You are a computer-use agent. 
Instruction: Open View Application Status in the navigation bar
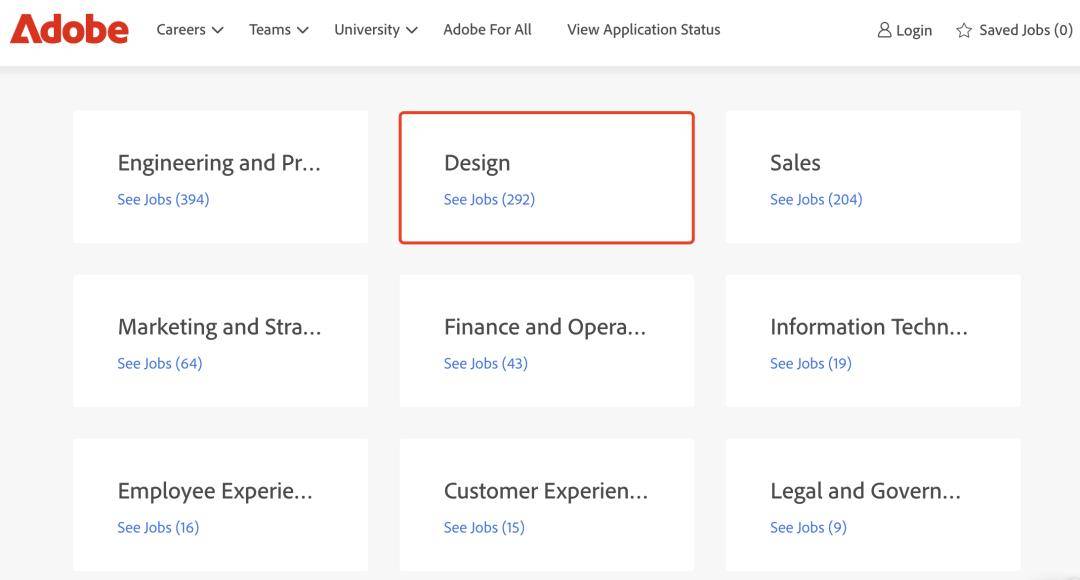click(643, 30)
